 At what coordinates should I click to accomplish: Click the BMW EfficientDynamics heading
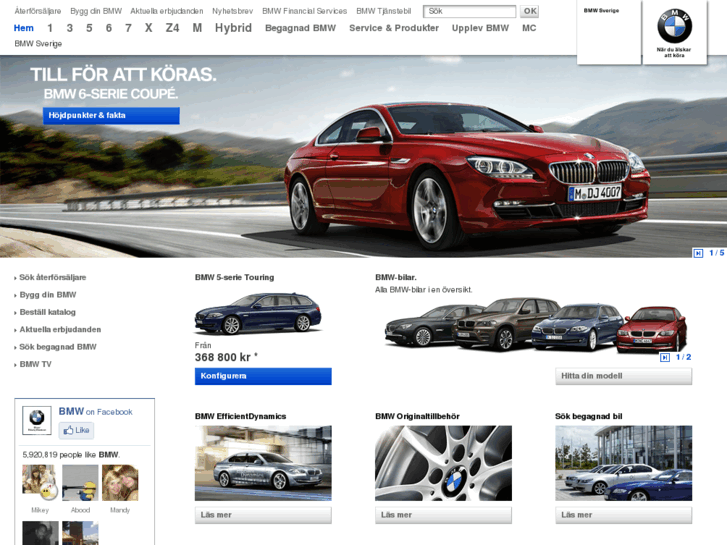[241, 417]
